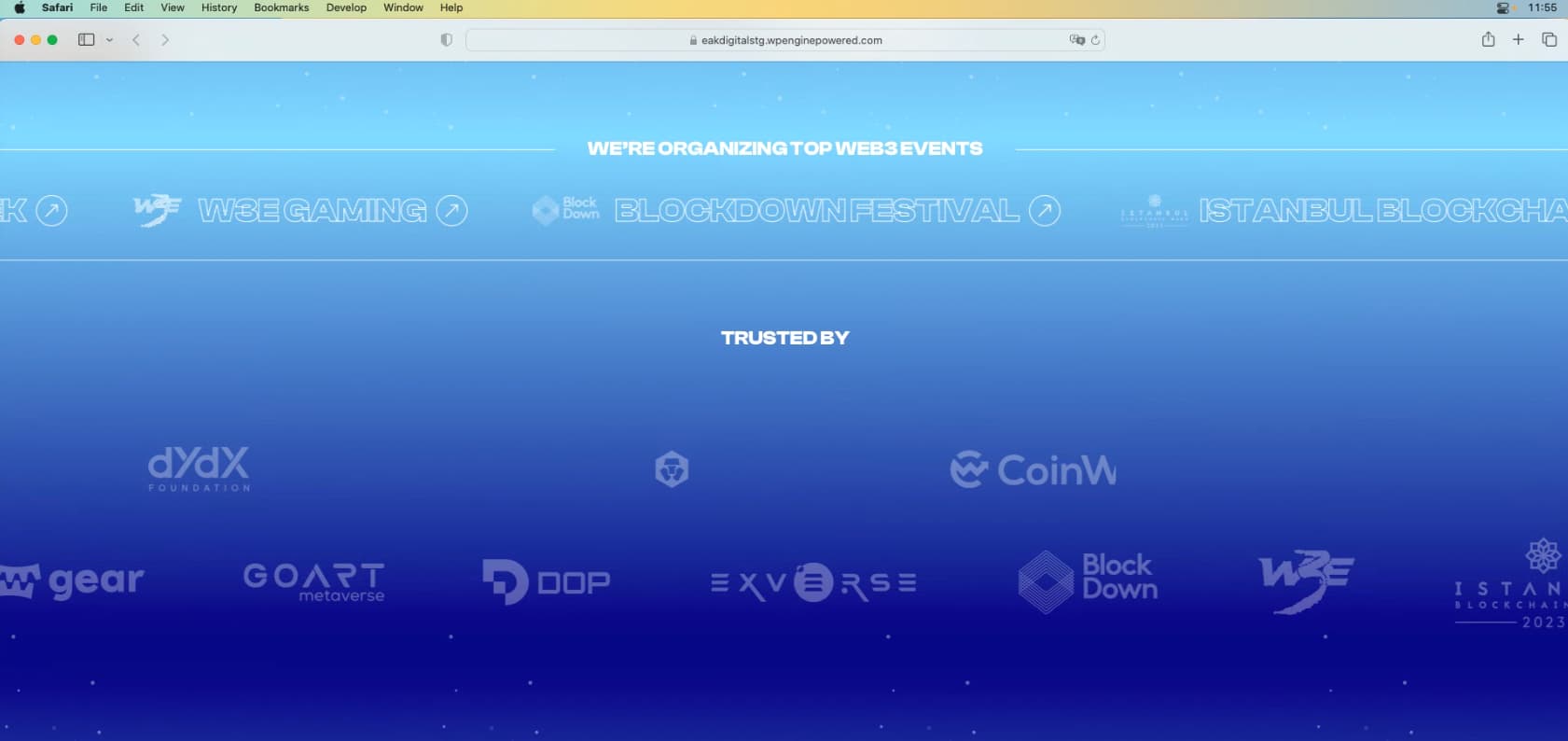The height and width of the screenshot is (741, 1568).
Task: Open the Safari application menu
Action: [x=57, y=7]
